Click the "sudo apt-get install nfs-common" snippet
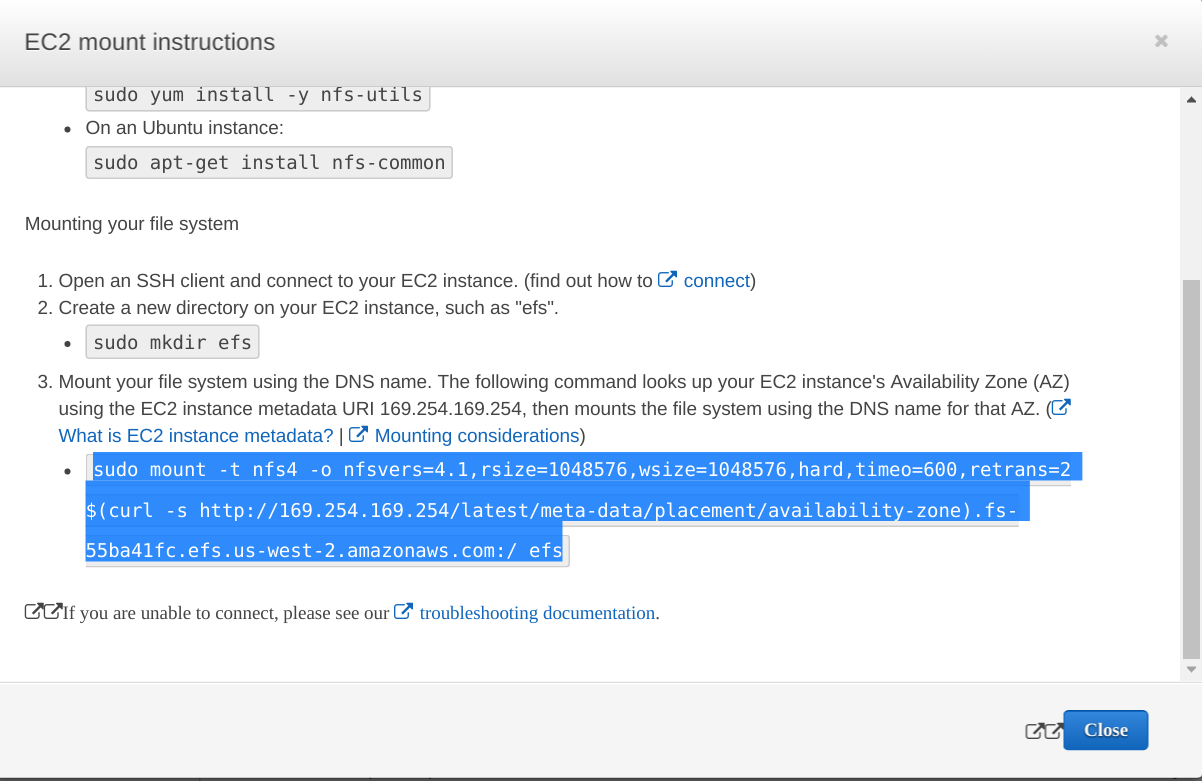This screenshot has height=781, width=1202. (268, 161)
